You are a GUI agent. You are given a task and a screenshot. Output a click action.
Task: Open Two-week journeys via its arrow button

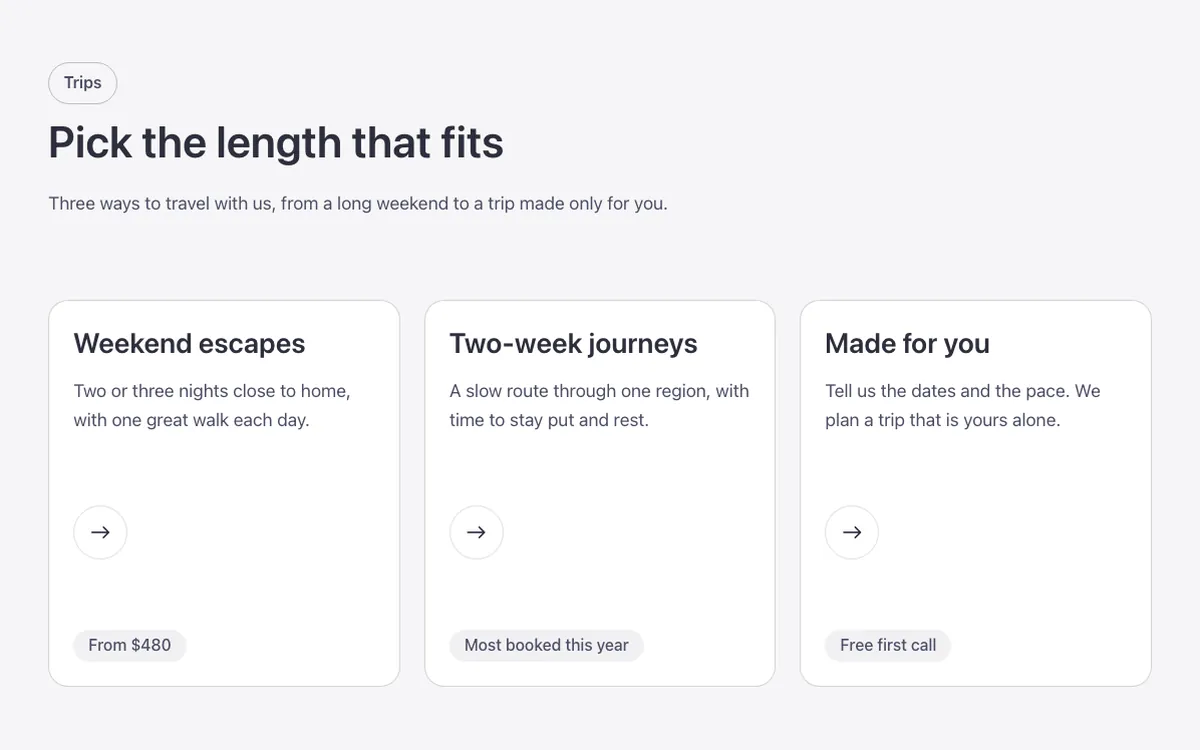point(476,532)
